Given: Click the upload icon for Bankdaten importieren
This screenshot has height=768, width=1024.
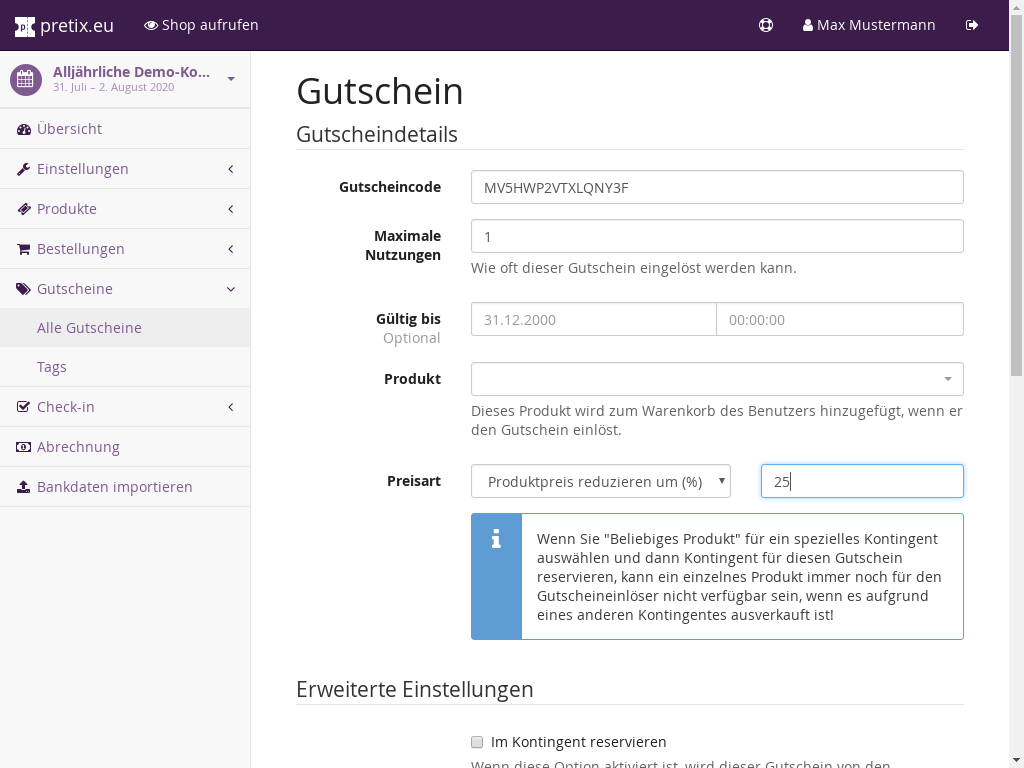Looking at the screenshot, I should (24, 487).
